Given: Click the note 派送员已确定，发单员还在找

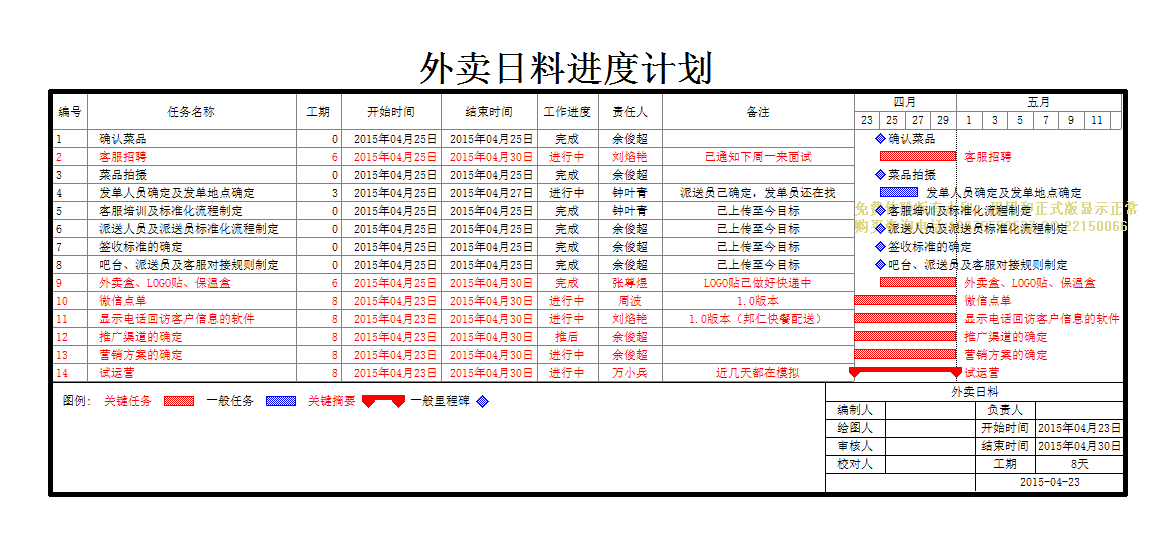Looking at the screenshot, I should pos(758,192).
